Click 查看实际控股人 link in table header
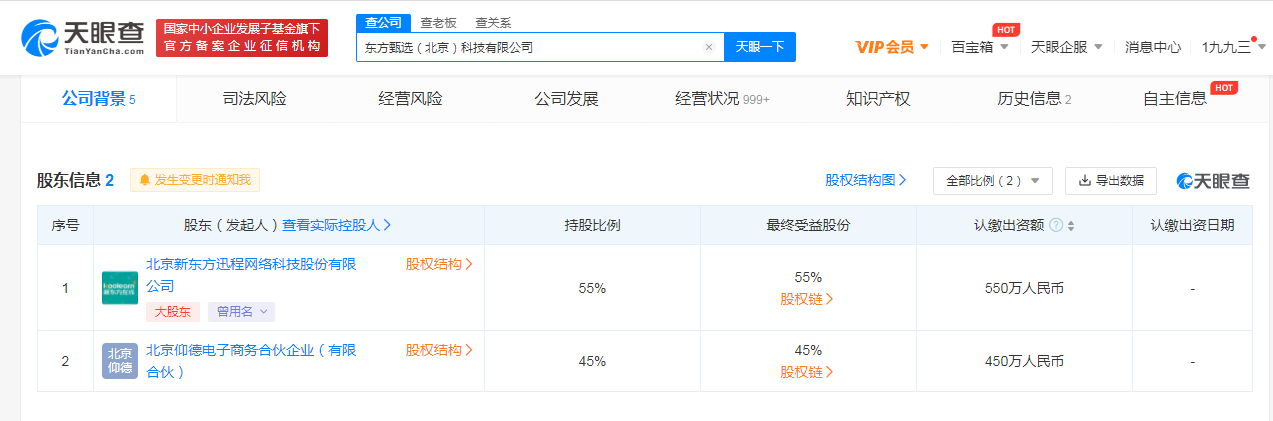1273x421 pixels. click(336, 225)
